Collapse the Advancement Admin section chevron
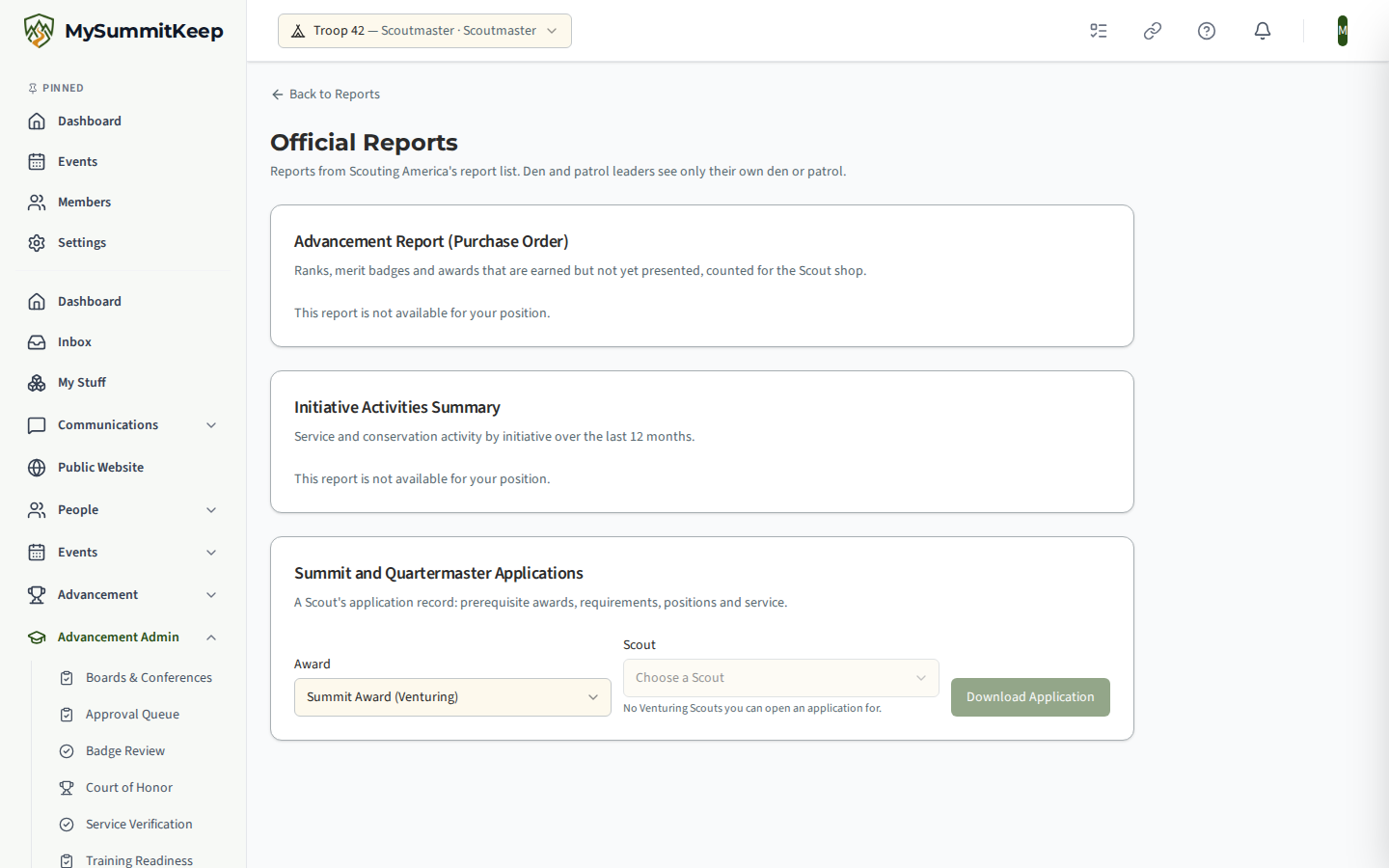1389x868 pixels. [211, 637]
